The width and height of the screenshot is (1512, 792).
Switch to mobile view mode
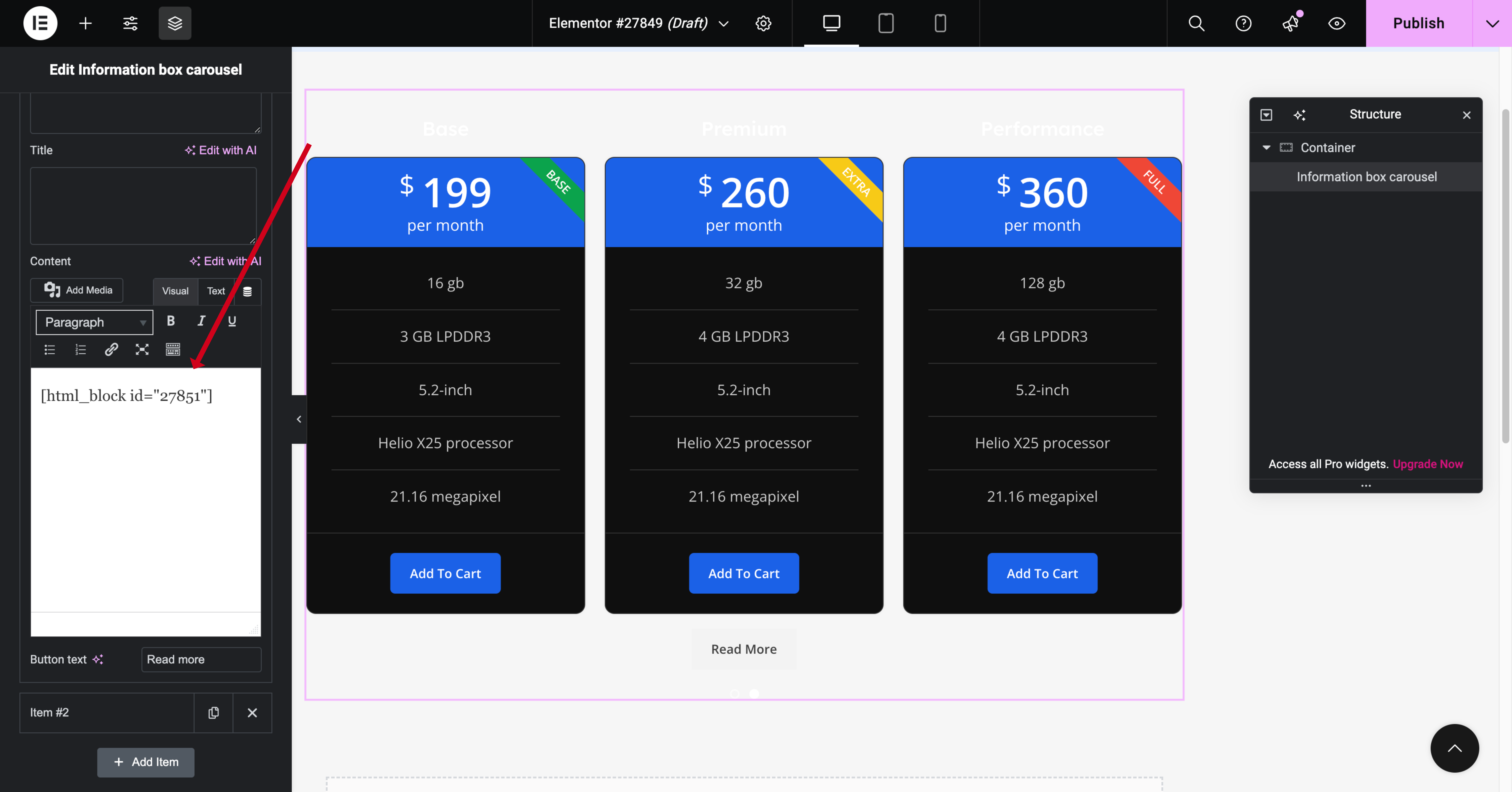(x=940, y=24)
